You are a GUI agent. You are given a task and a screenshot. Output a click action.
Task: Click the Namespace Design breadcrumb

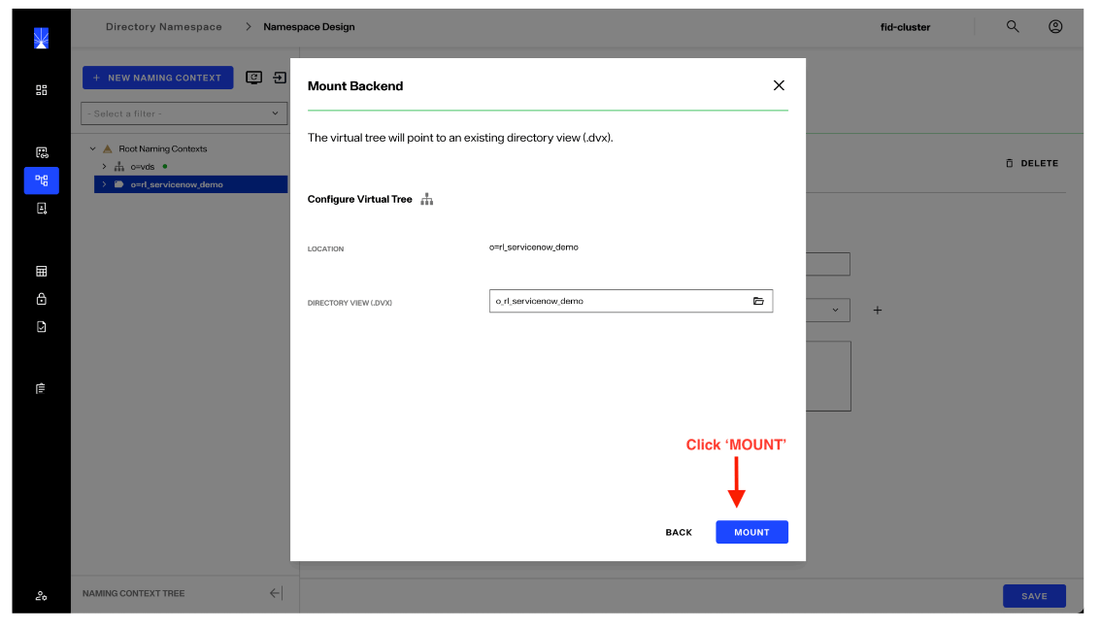click(x=309, y=27)
